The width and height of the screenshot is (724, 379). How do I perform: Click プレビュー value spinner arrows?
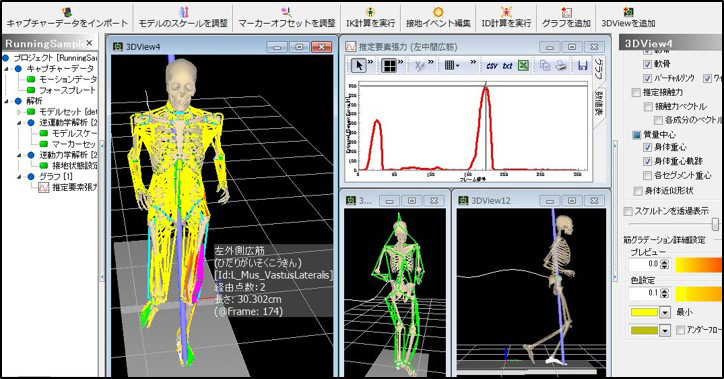click(x=664, y=264)
